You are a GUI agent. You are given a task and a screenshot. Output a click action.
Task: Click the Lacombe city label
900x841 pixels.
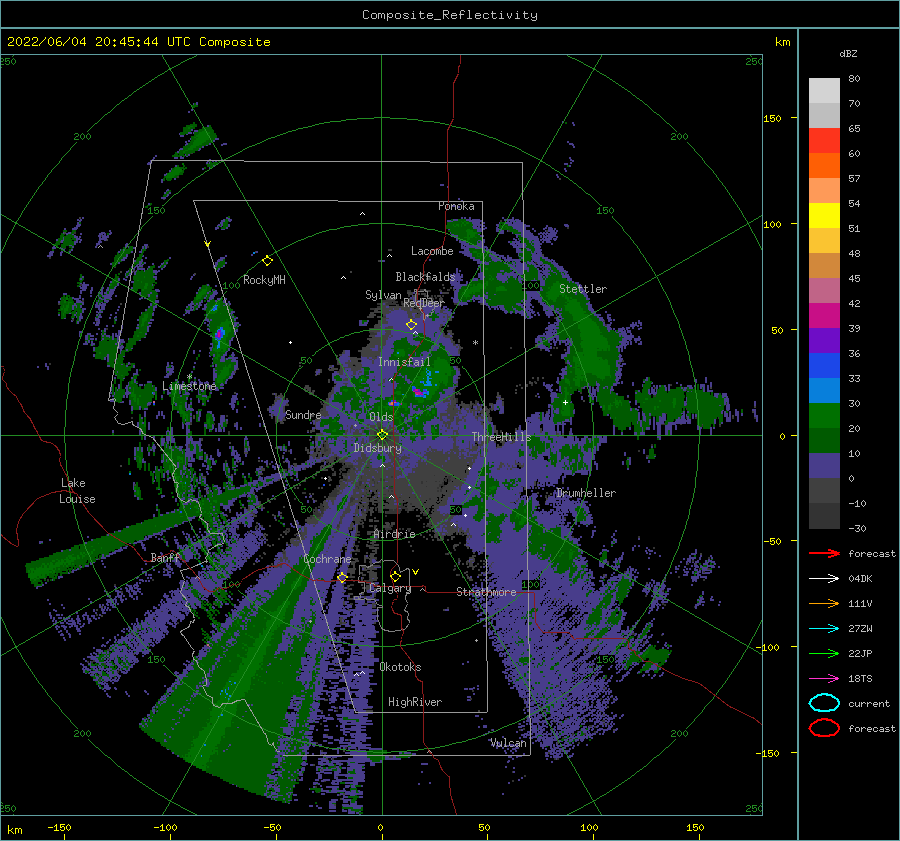(432, 251)
